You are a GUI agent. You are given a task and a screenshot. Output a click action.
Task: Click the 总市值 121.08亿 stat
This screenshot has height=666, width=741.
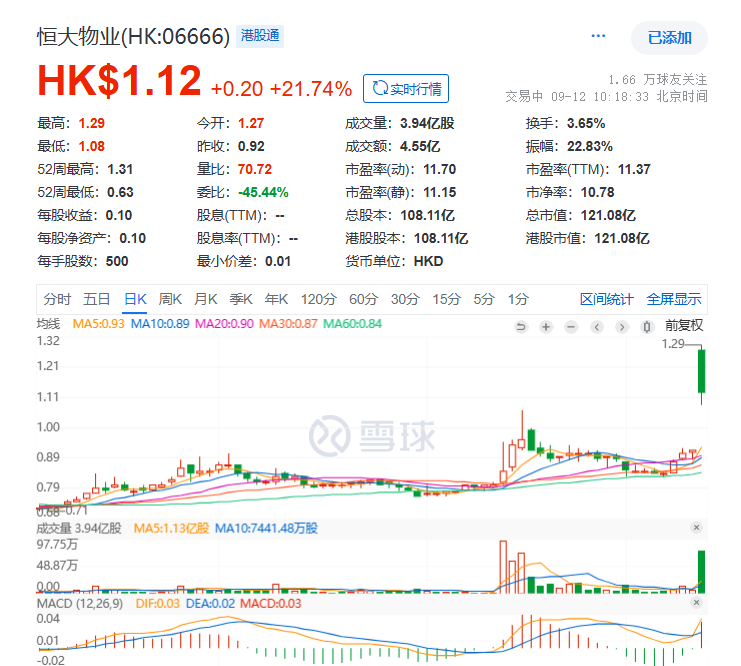pyautogui.click(x=581, y=216)
